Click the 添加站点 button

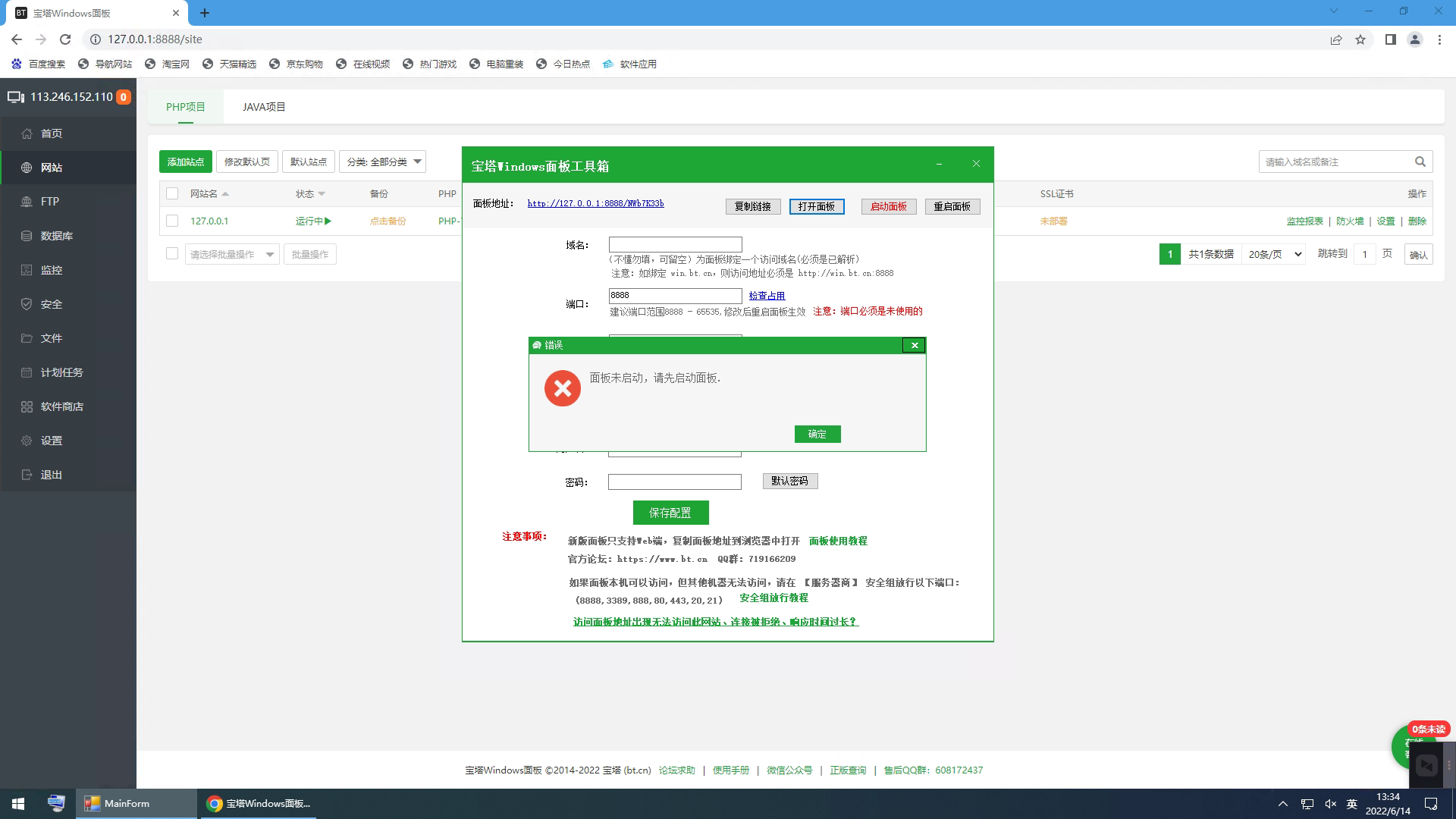point(186,162)
